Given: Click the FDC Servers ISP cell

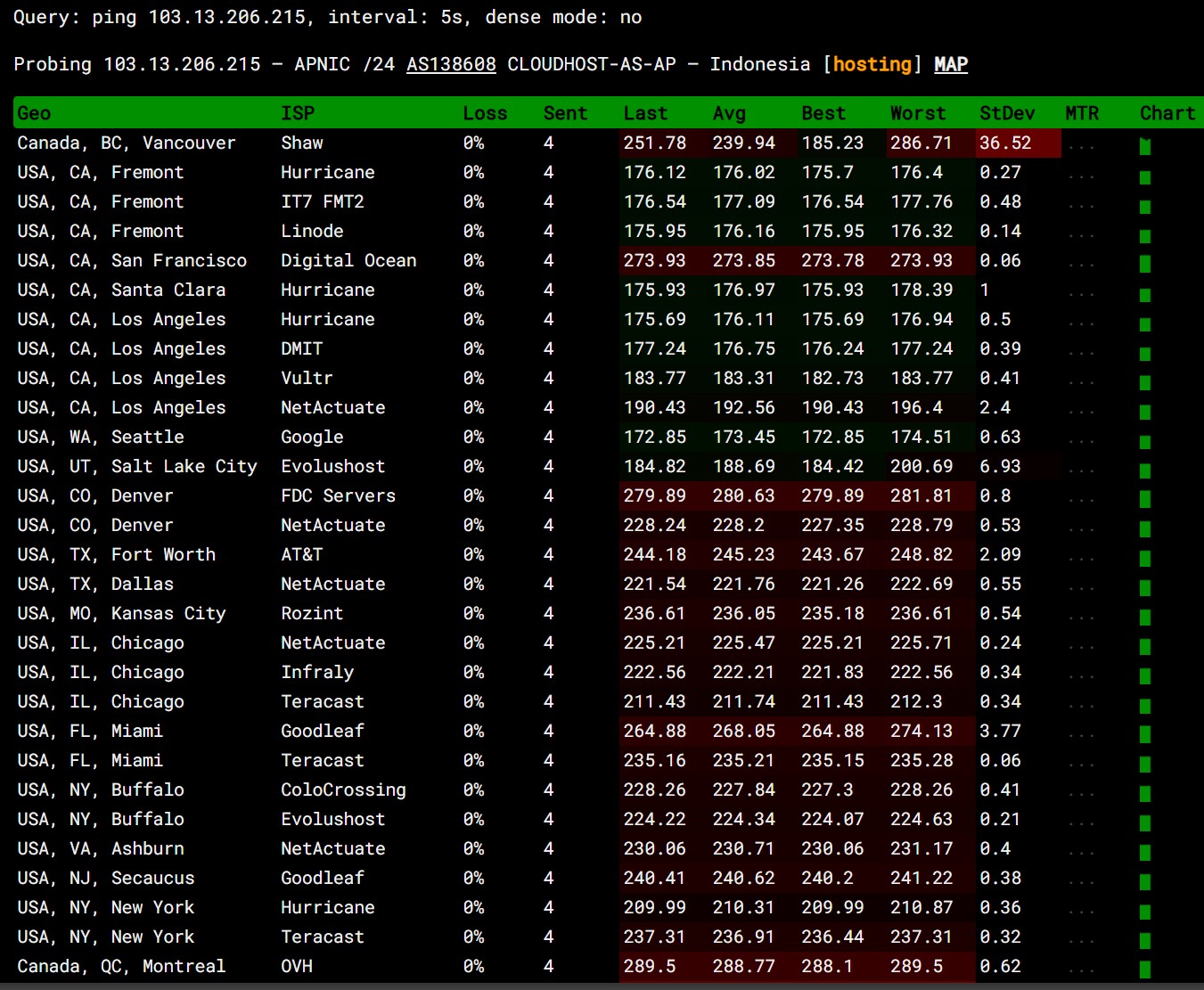Looking at the screenshot, I should click(338, 496).
